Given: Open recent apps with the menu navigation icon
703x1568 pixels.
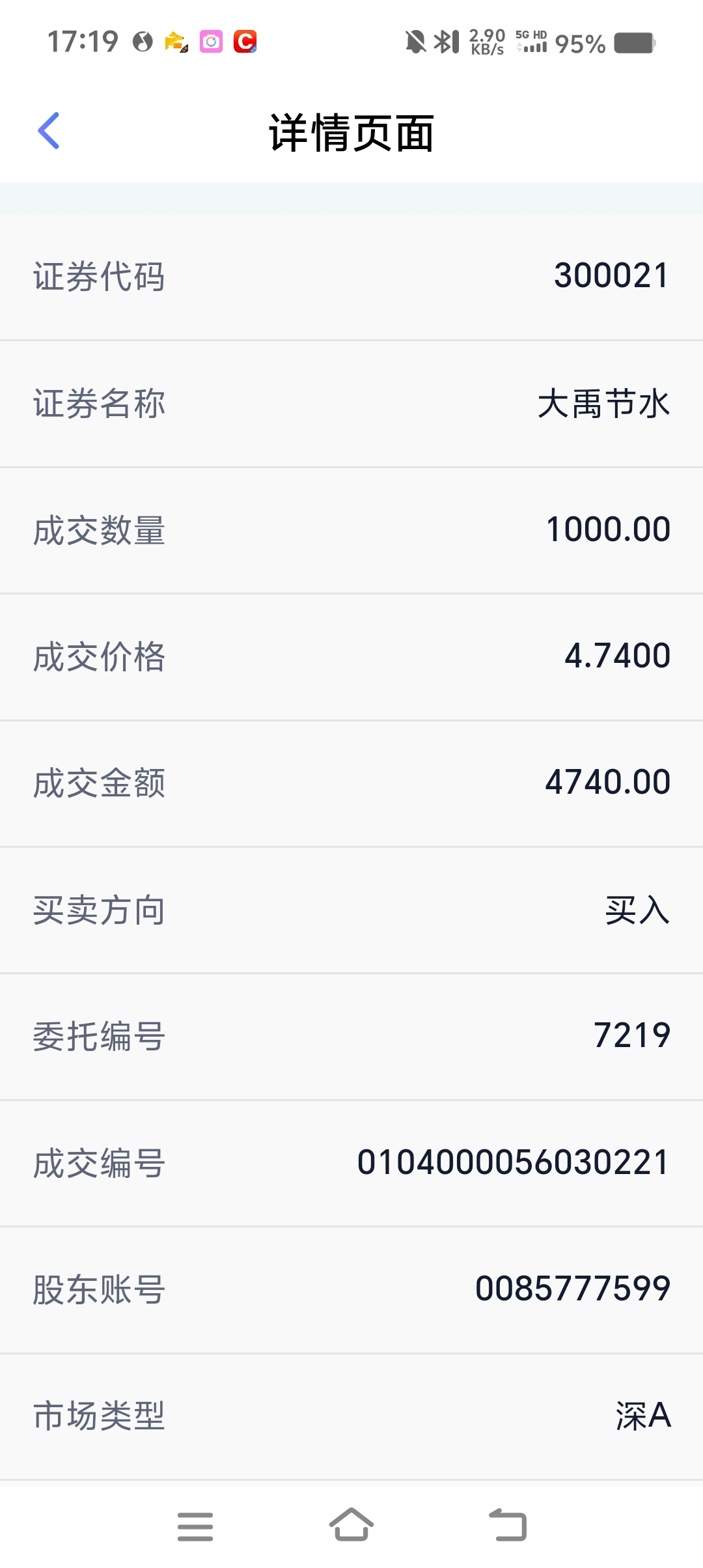Looking at the screenshot, I should (x=195, y=1526).
